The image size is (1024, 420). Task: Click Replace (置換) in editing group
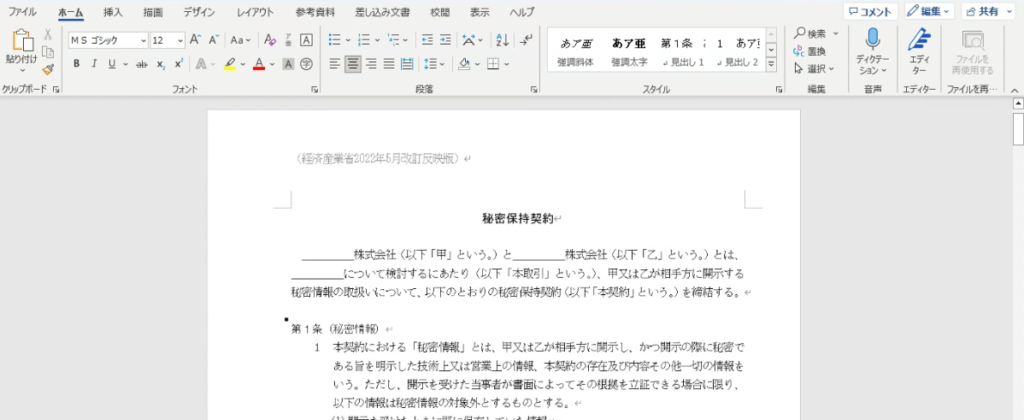point(810,51)
